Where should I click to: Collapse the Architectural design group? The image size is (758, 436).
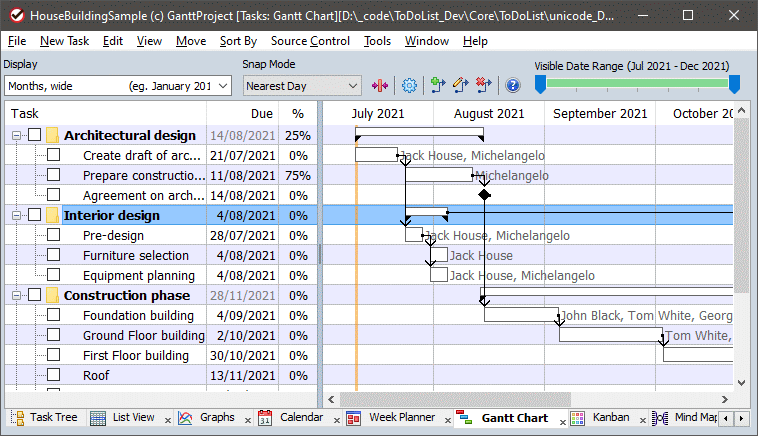(17, 135)
